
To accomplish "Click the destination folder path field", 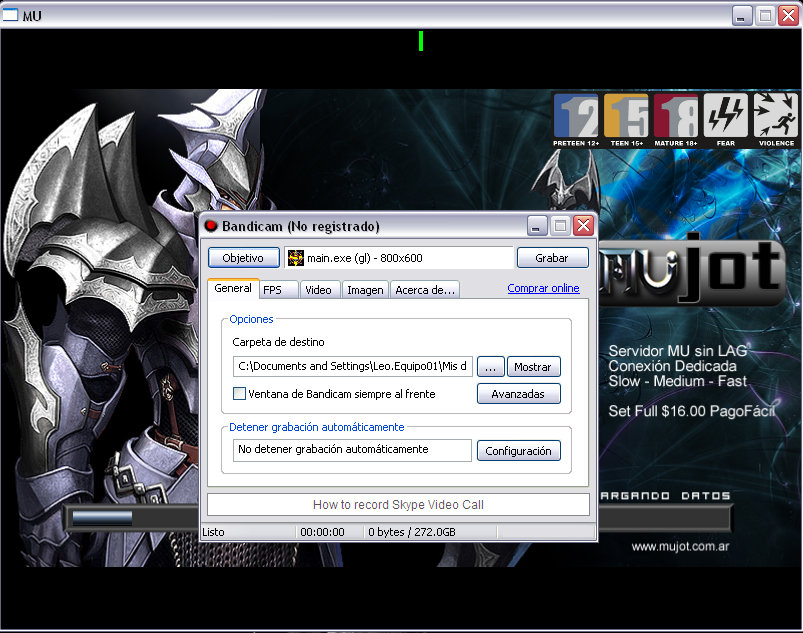I will click(352, 367).
